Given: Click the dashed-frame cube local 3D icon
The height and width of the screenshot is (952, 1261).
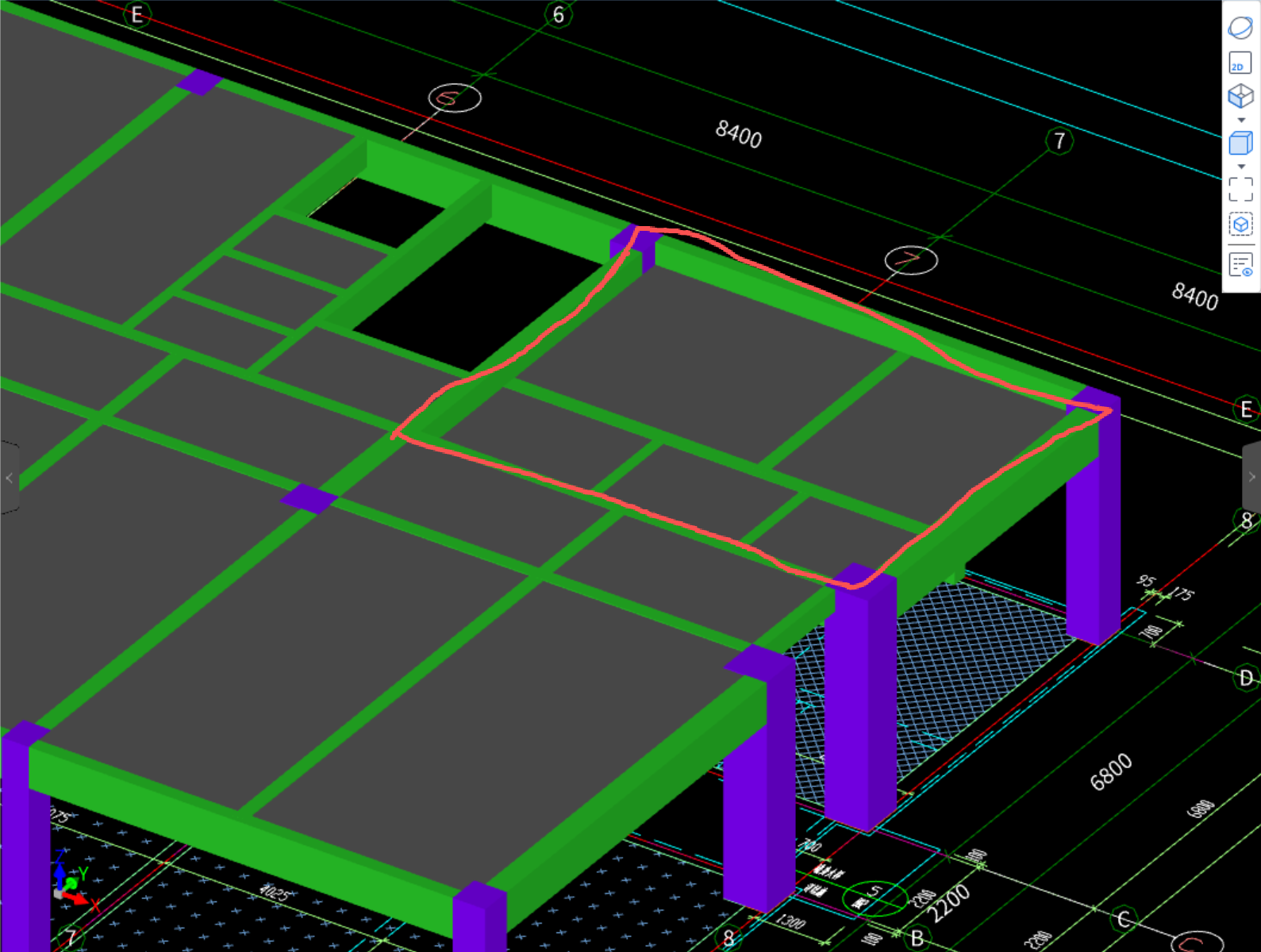Looking at the screenshot, I should pyautogui.click(x=1240, y=225).
